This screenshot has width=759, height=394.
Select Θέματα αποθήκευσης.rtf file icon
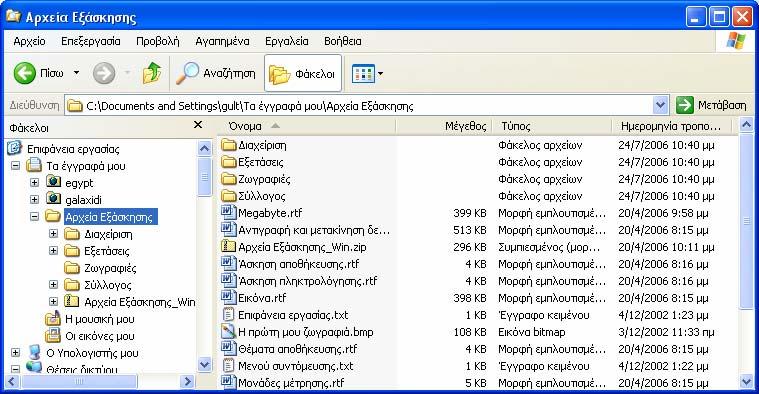pos(228,349)
